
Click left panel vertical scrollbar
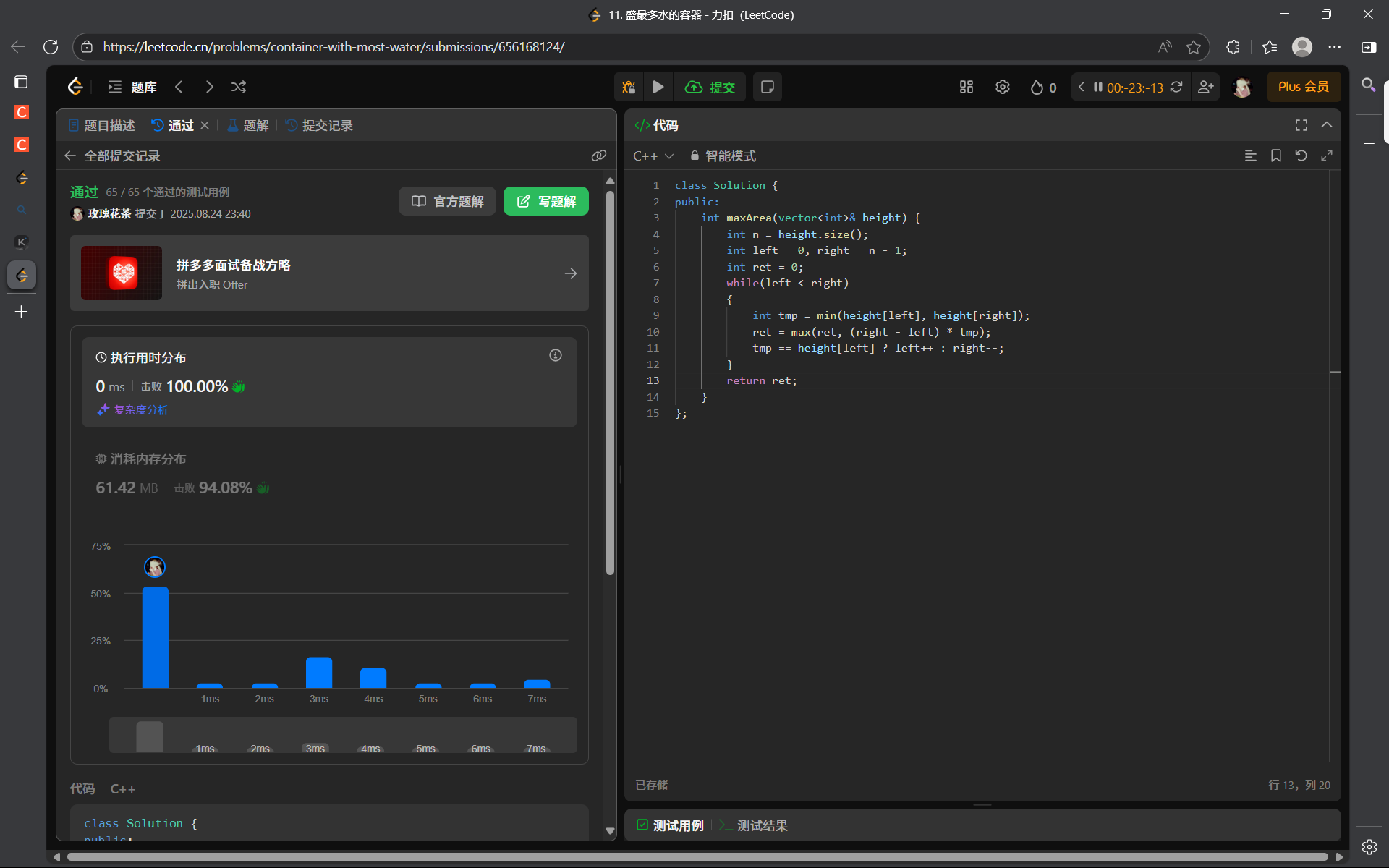click(610, 383)
